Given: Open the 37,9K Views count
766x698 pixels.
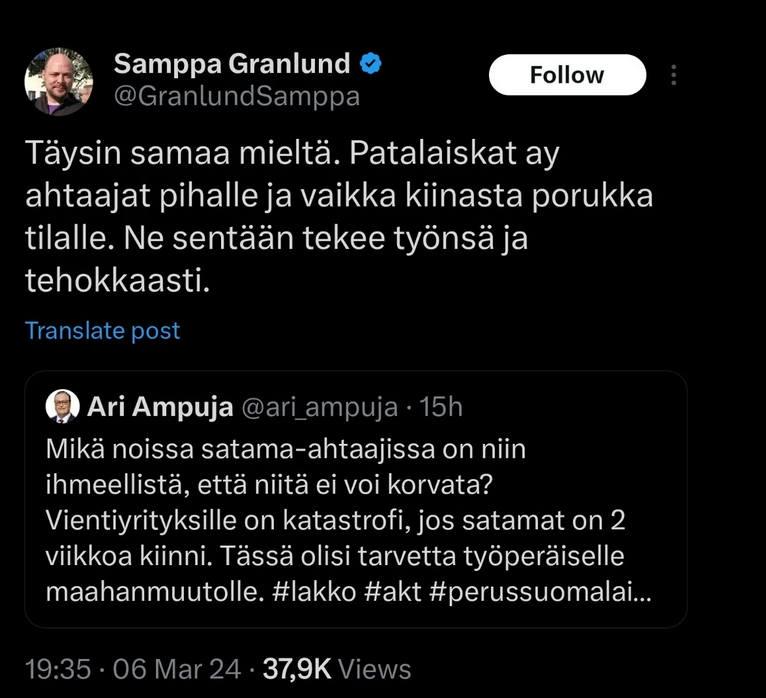Looking at the screenshot, I should pyautogui.click(x=336, y=669).
